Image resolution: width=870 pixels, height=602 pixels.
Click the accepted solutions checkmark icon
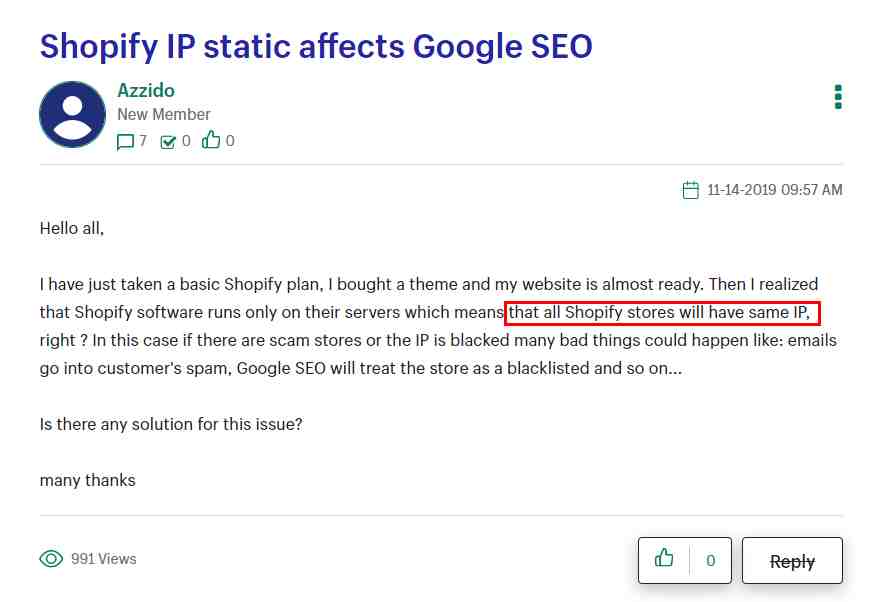point(168,142)
